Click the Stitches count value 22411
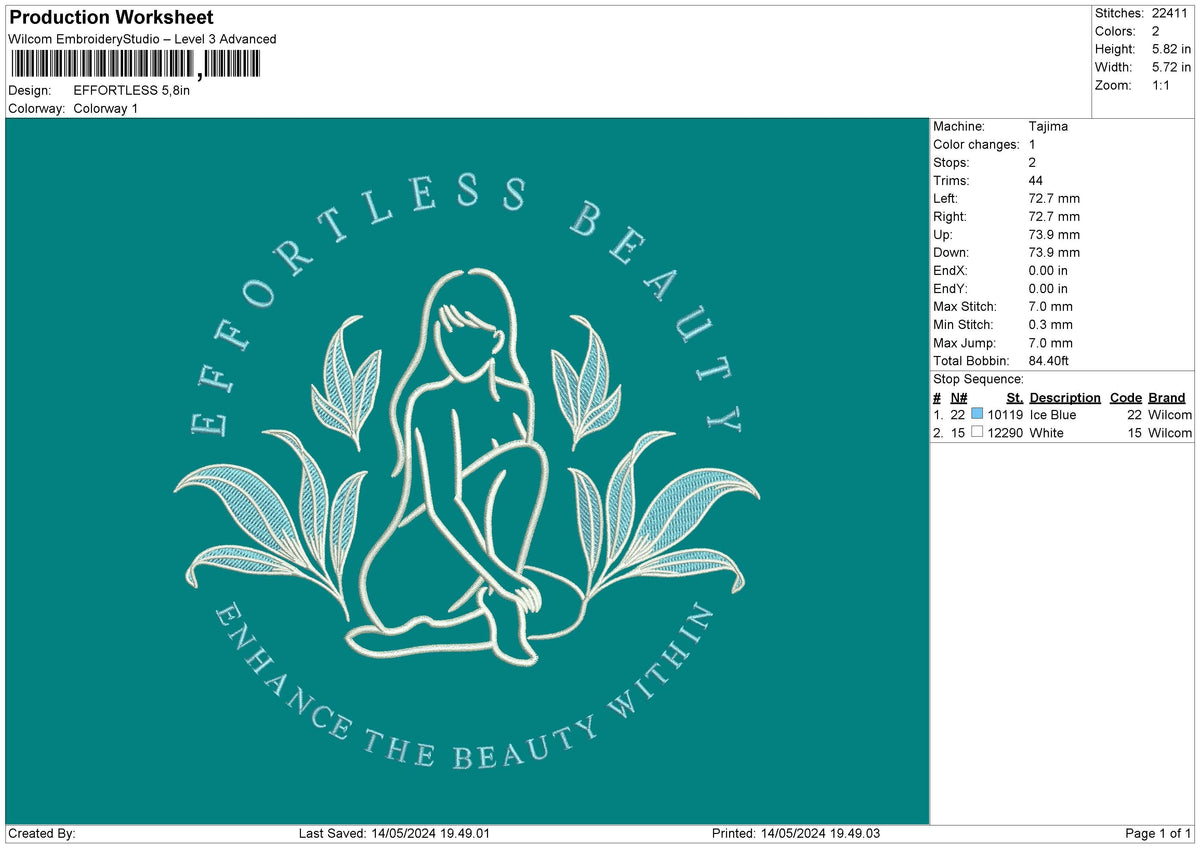This screenshot has height=848, width=1200. (x=1170, y=13)
